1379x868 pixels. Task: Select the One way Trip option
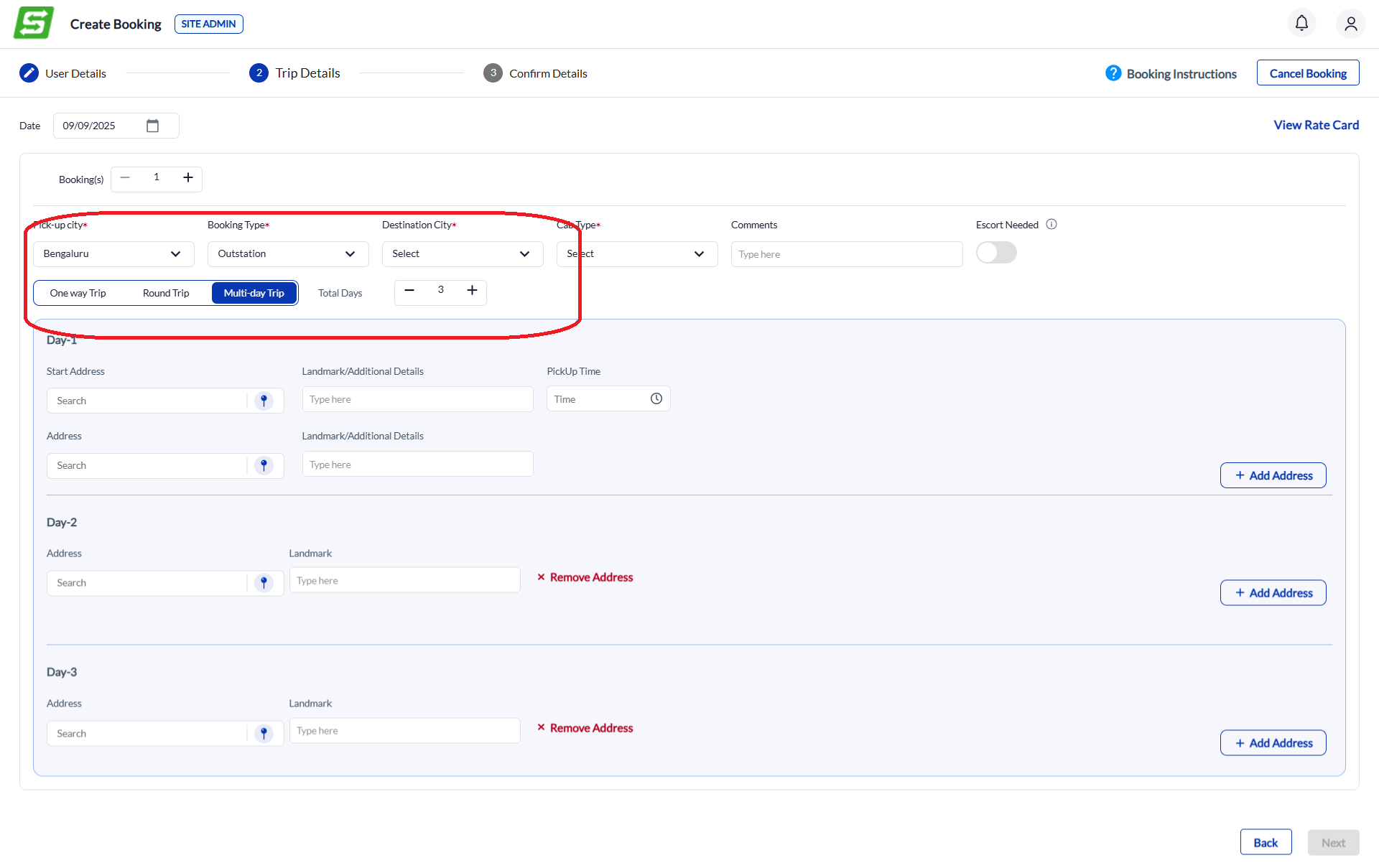click(78, 293)
